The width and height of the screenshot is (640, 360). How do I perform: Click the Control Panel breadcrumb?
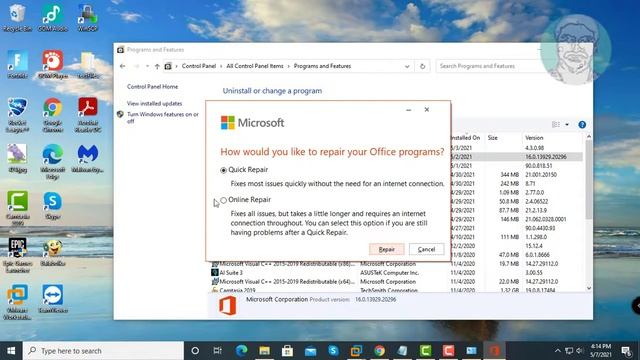[x=199, y=66]
